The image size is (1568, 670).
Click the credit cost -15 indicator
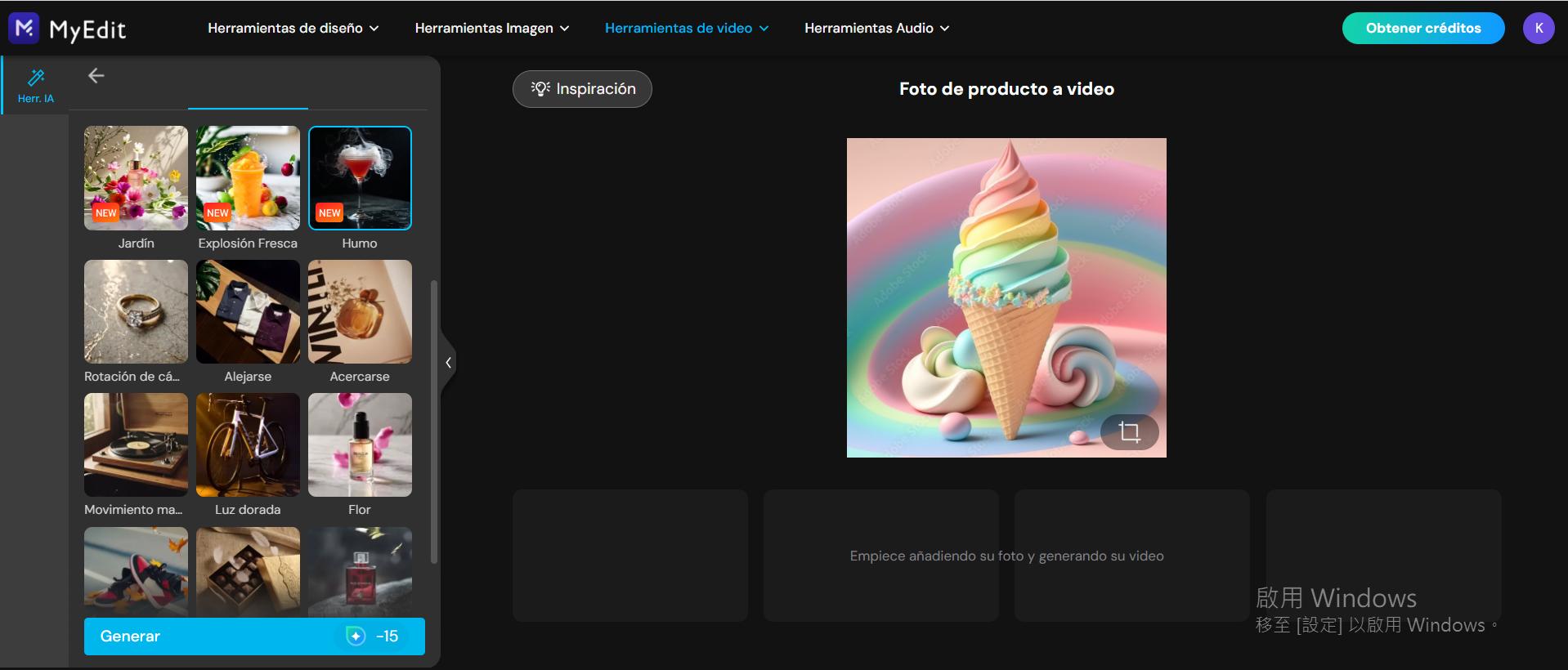coord(373,636)
